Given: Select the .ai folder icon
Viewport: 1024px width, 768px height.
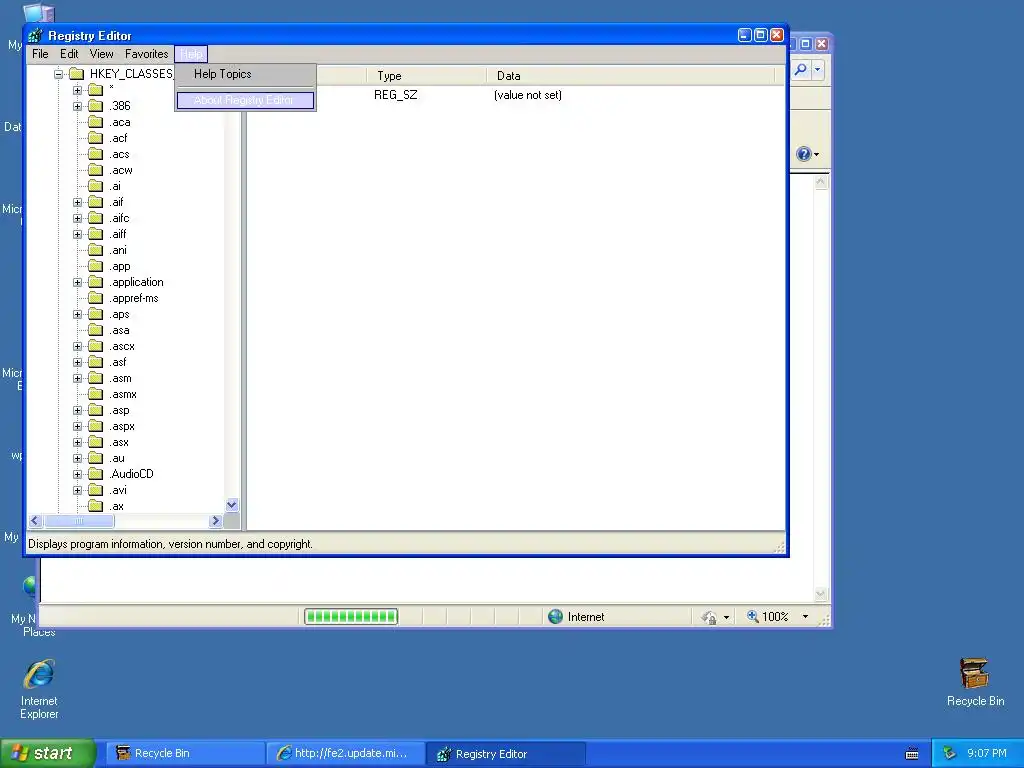Looking at the screenshot, I should click(x=95, y=186).
